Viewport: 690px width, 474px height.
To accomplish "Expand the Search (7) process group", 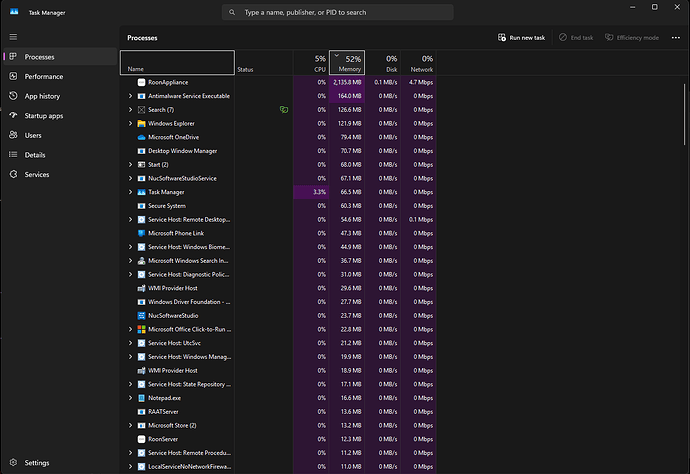I will click(x=130, y=109).
